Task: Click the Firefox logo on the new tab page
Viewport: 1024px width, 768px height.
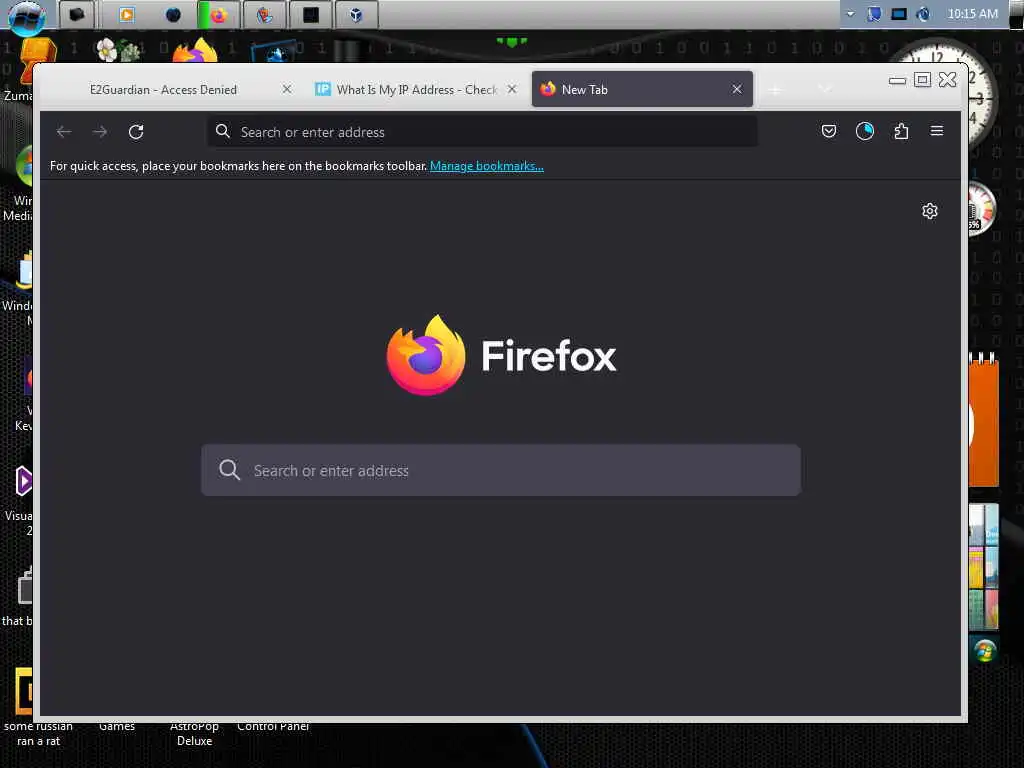Action: [426, 355]
